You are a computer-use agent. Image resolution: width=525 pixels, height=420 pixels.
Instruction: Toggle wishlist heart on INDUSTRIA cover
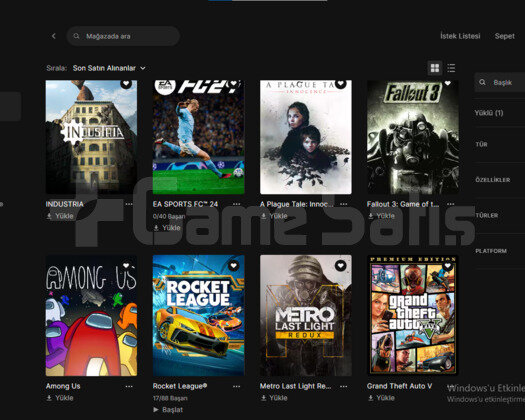click(x=126, y=83)
